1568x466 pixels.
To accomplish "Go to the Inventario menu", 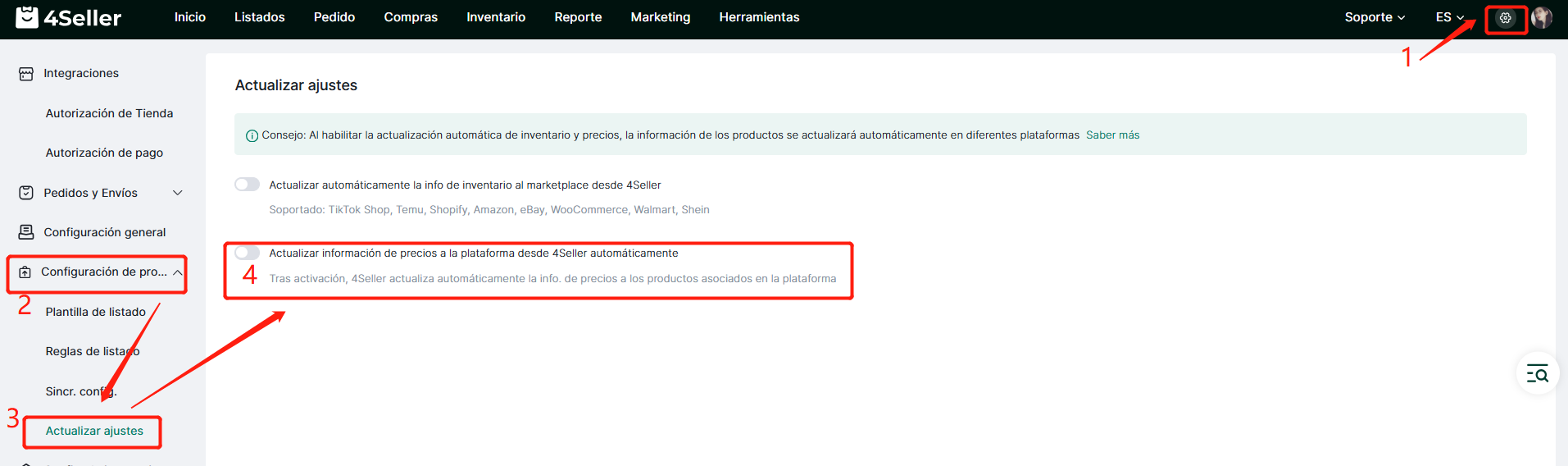I will [x=495, y=17].
